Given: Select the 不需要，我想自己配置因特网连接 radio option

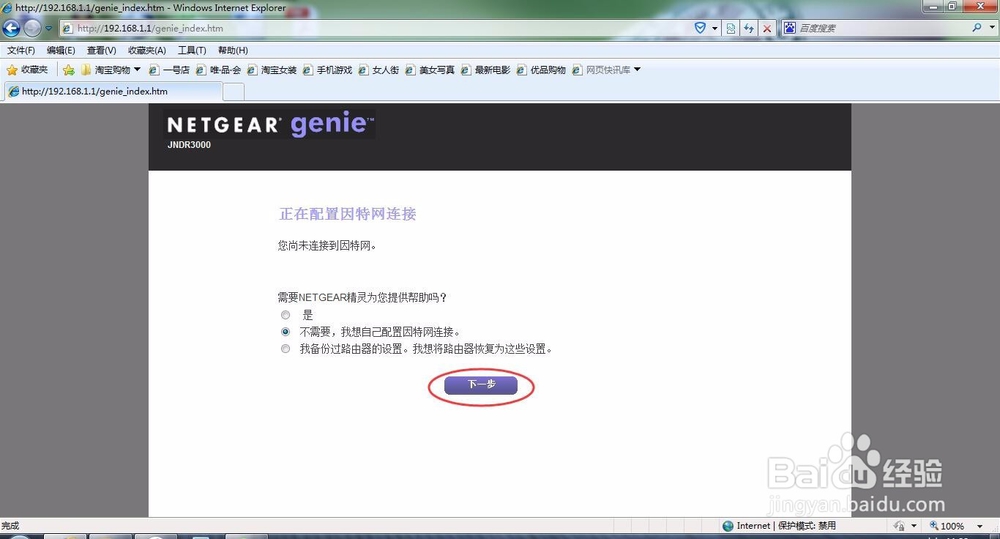Looking at the screenshot, I should click(x=285, y=332).
